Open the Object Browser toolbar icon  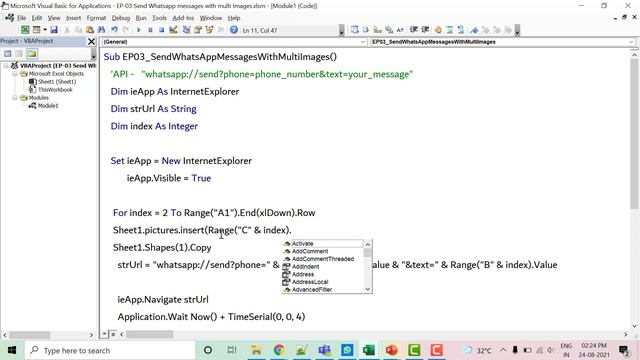coord(209,30)
